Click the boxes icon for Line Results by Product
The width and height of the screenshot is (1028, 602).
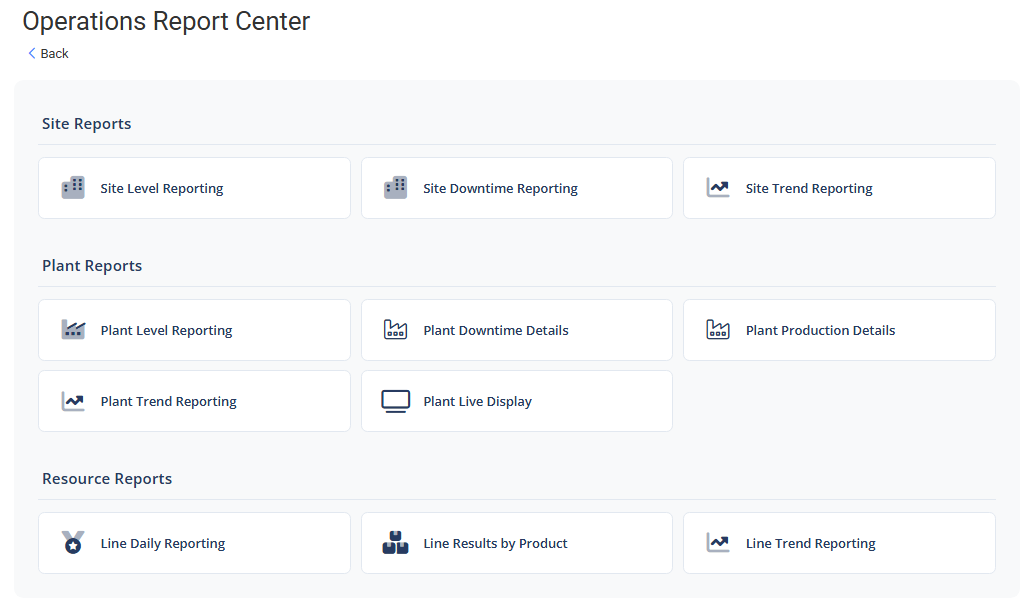click(396, 543)
